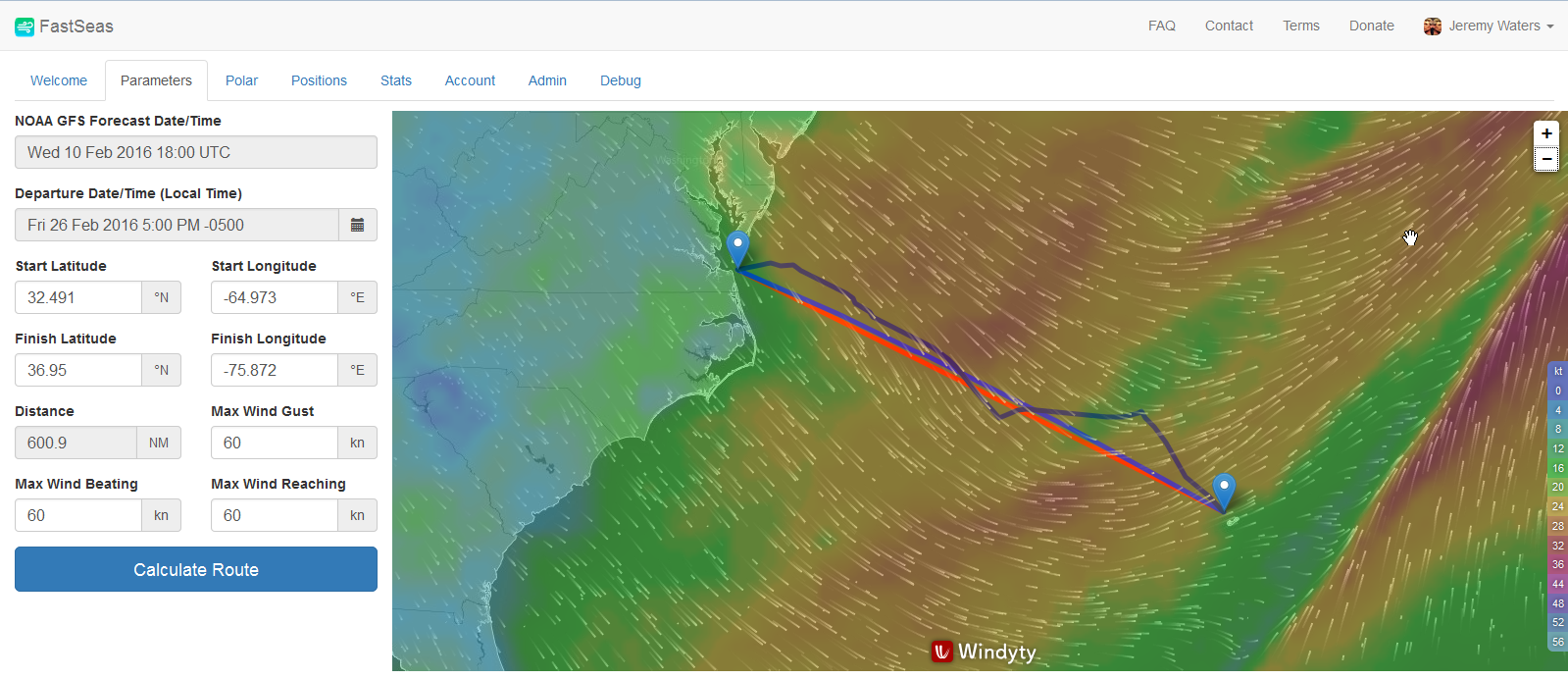The height and width of the screenshot is (679, 1568).
Task: Click the wind legend 0 kt swatch
Action: 1558,391
